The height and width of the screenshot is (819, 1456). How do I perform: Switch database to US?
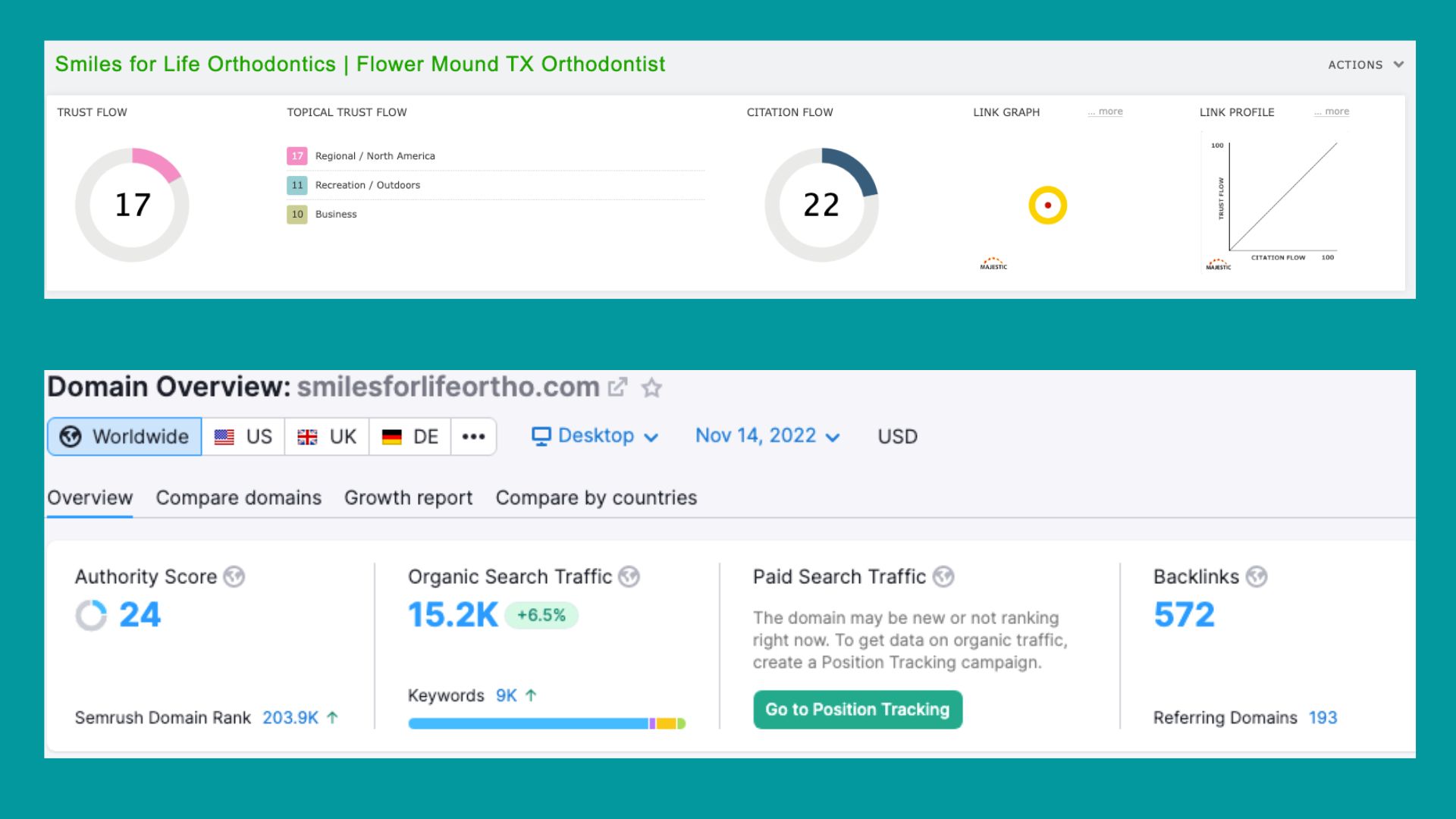pos(243,437)
